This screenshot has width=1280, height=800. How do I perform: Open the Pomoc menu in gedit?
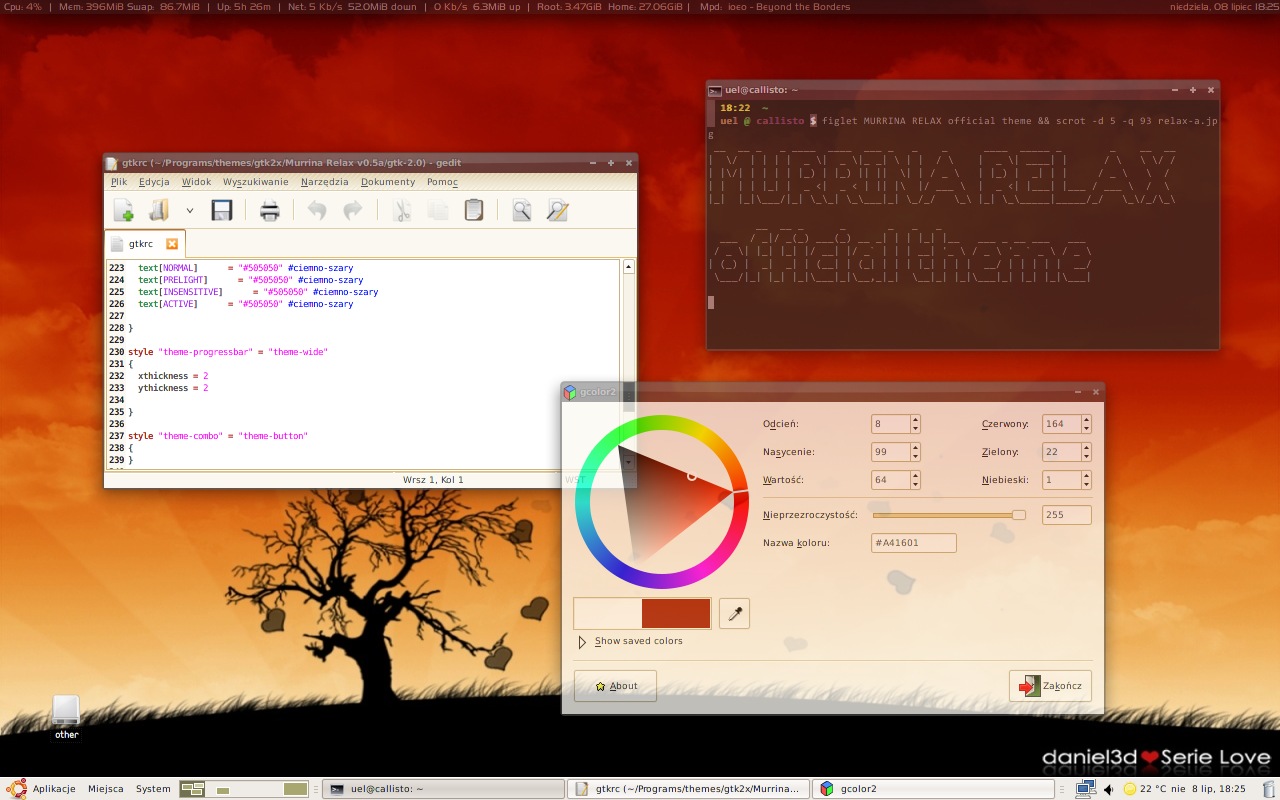pyautogui.click(x=442, y=182)
